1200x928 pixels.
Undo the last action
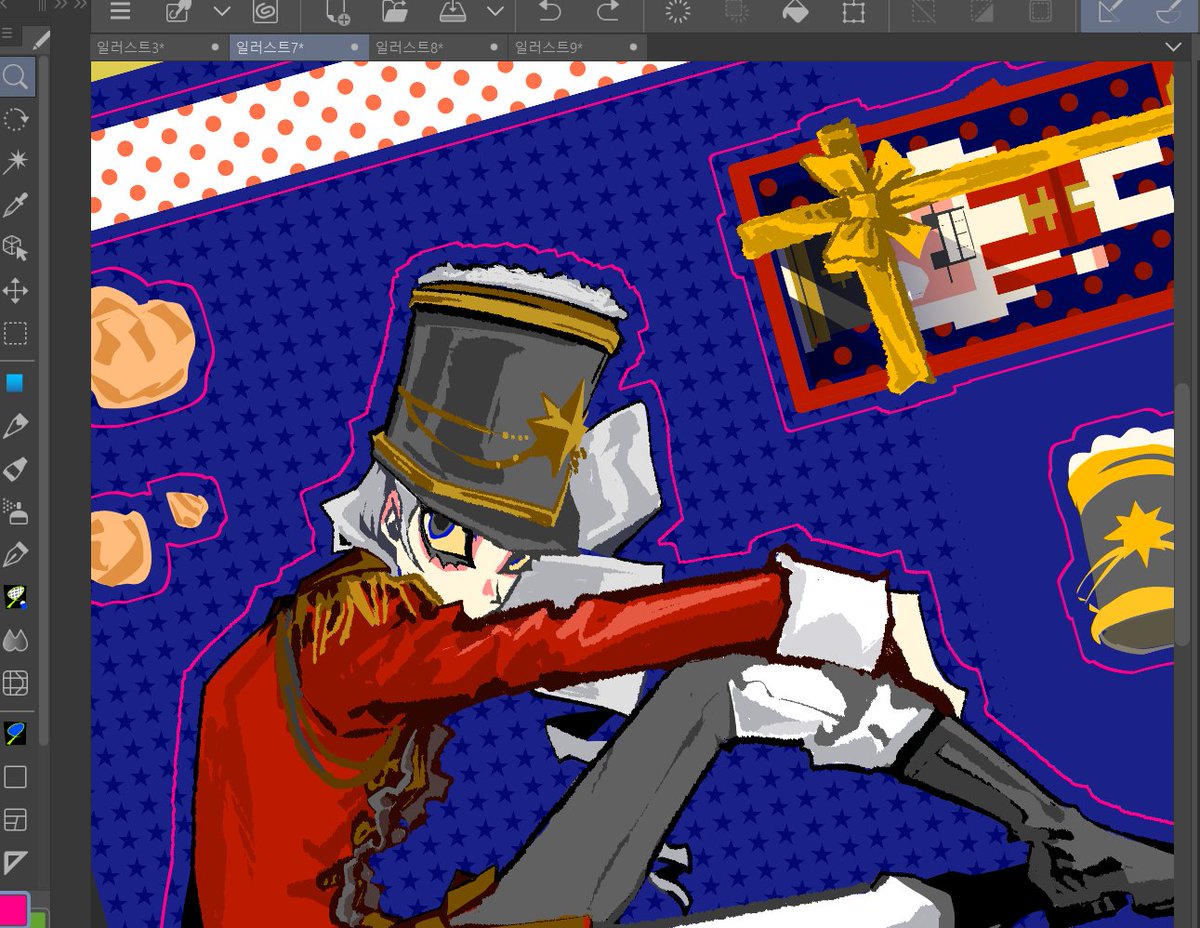(x=549, y=12)
